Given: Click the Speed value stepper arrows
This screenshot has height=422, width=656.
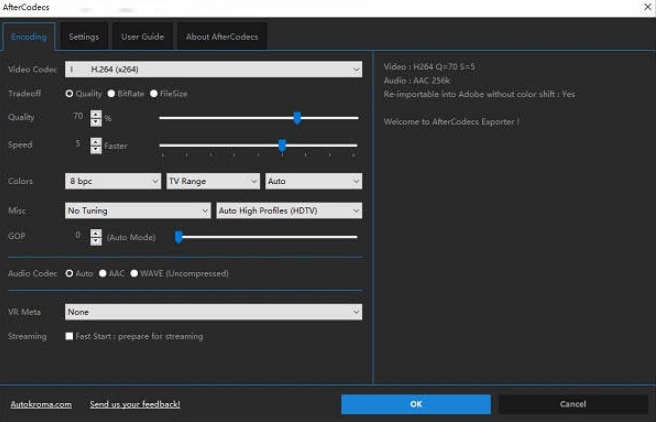Looking at the screenshot, I should tap(96, 145).
